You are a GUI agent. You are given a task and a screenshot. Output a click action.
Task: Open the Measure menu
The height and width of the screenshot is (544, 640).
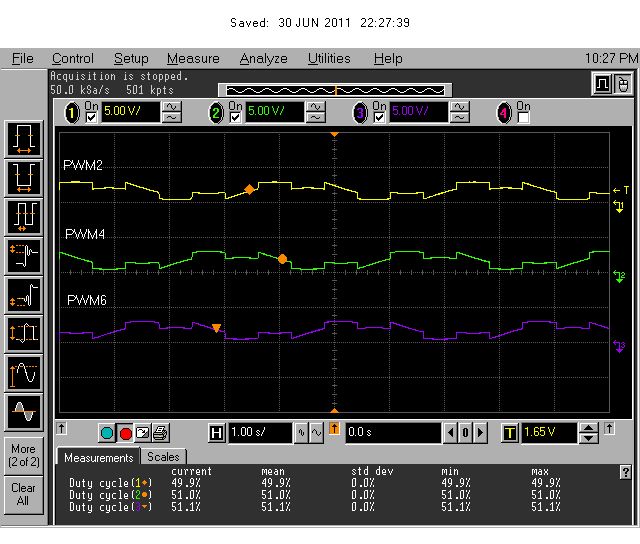(x=192, y=59)
